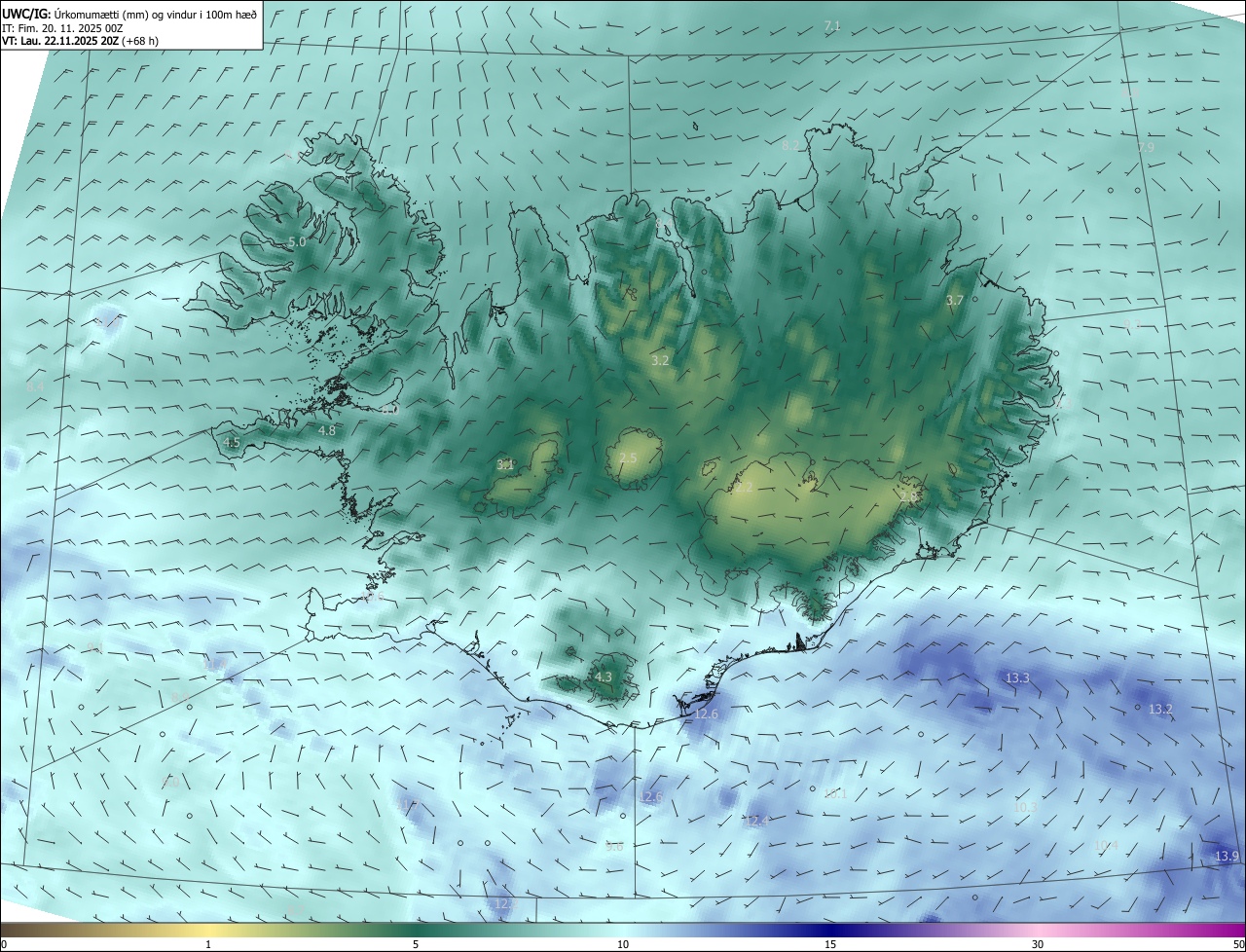
Task: Select the 'IT: Fim. 20. 11. 2025 00Z' line
Action: pos(62,28)
